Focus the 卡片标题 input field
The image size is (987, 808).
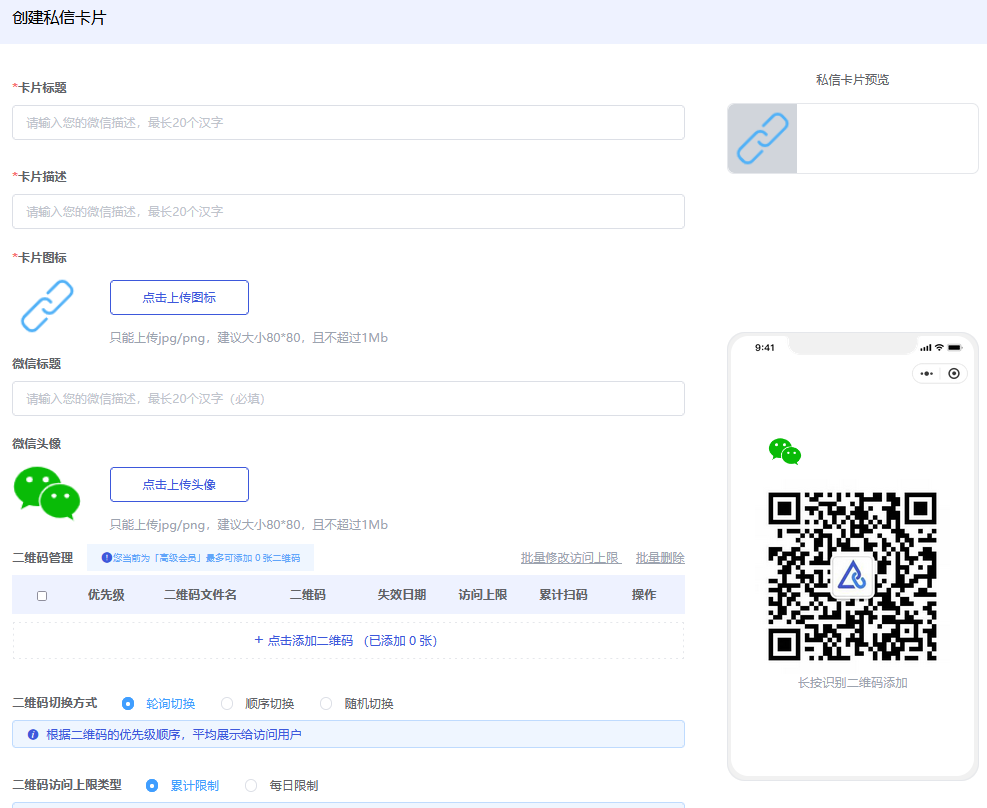point(348,123)
